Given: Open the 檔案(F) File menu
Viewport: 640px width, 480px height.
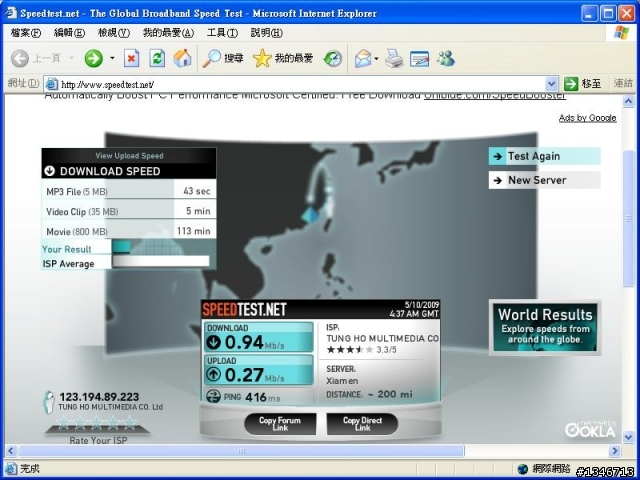Looking at the screenshot, I should pyautogui.click(x=26, y=33).
